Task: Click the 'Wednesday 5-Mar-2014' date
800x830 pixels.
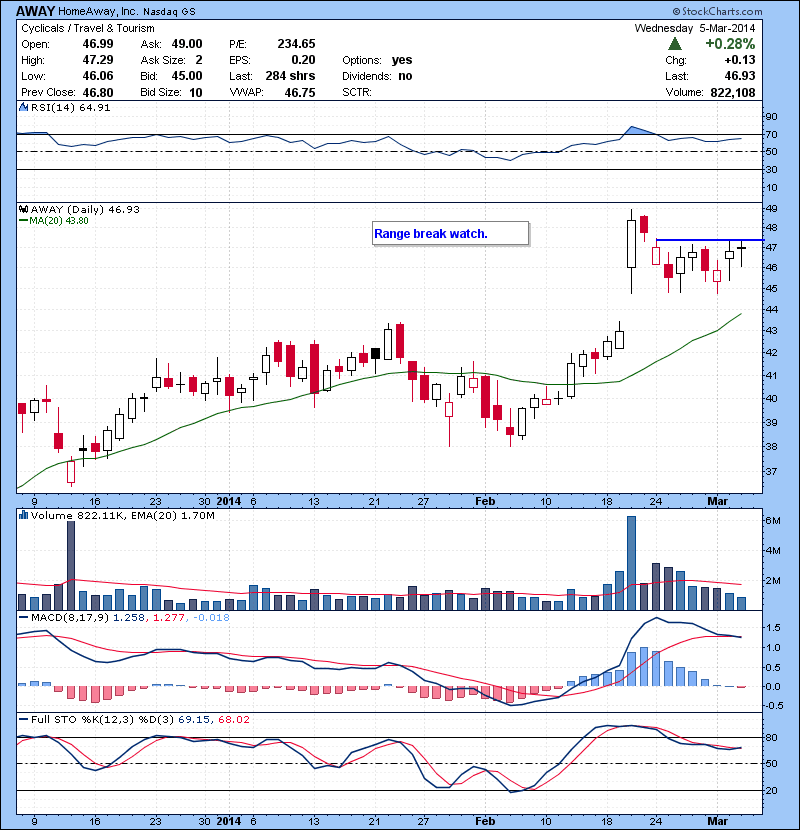Action: point(695,28)
